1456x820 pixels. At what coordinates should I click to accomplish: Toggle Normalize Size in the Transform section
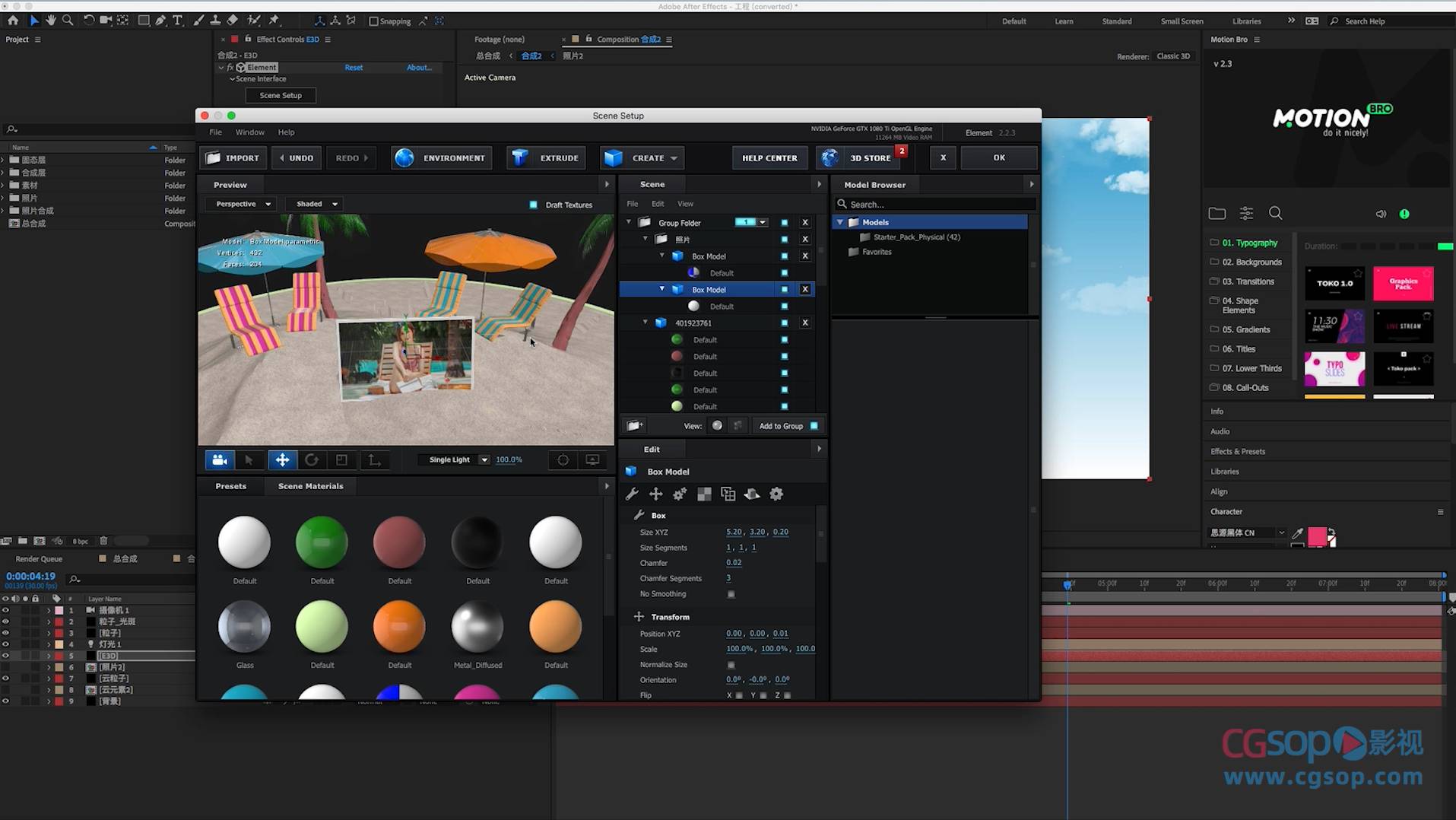(x=731, y=664)
